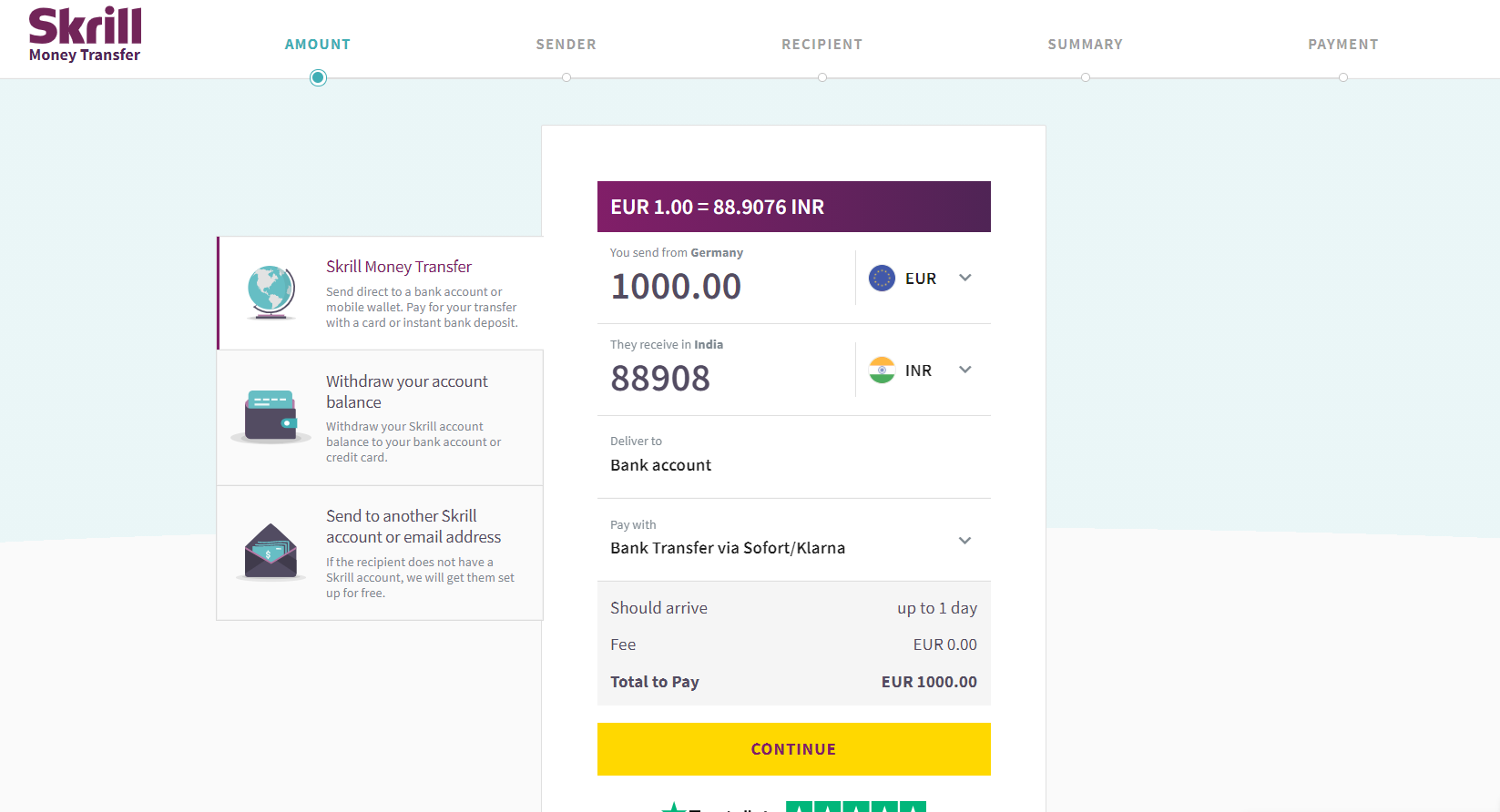Select the Sender step circle marker

coord(566,77)
